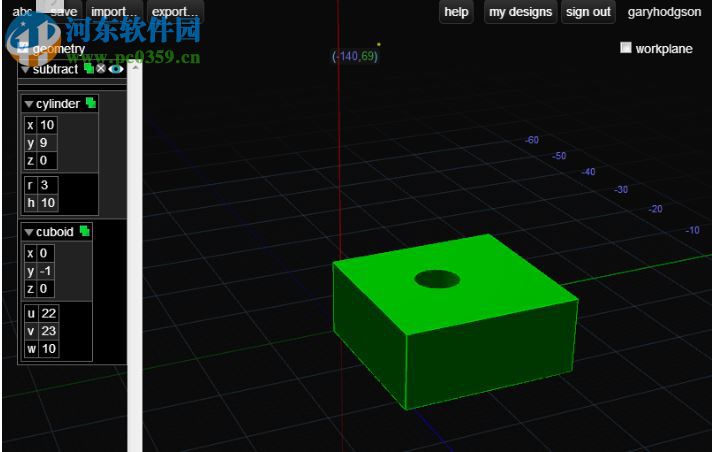Go to my designs
The image size is (712, 452).
pyautogui.click(x=520, y=12)
